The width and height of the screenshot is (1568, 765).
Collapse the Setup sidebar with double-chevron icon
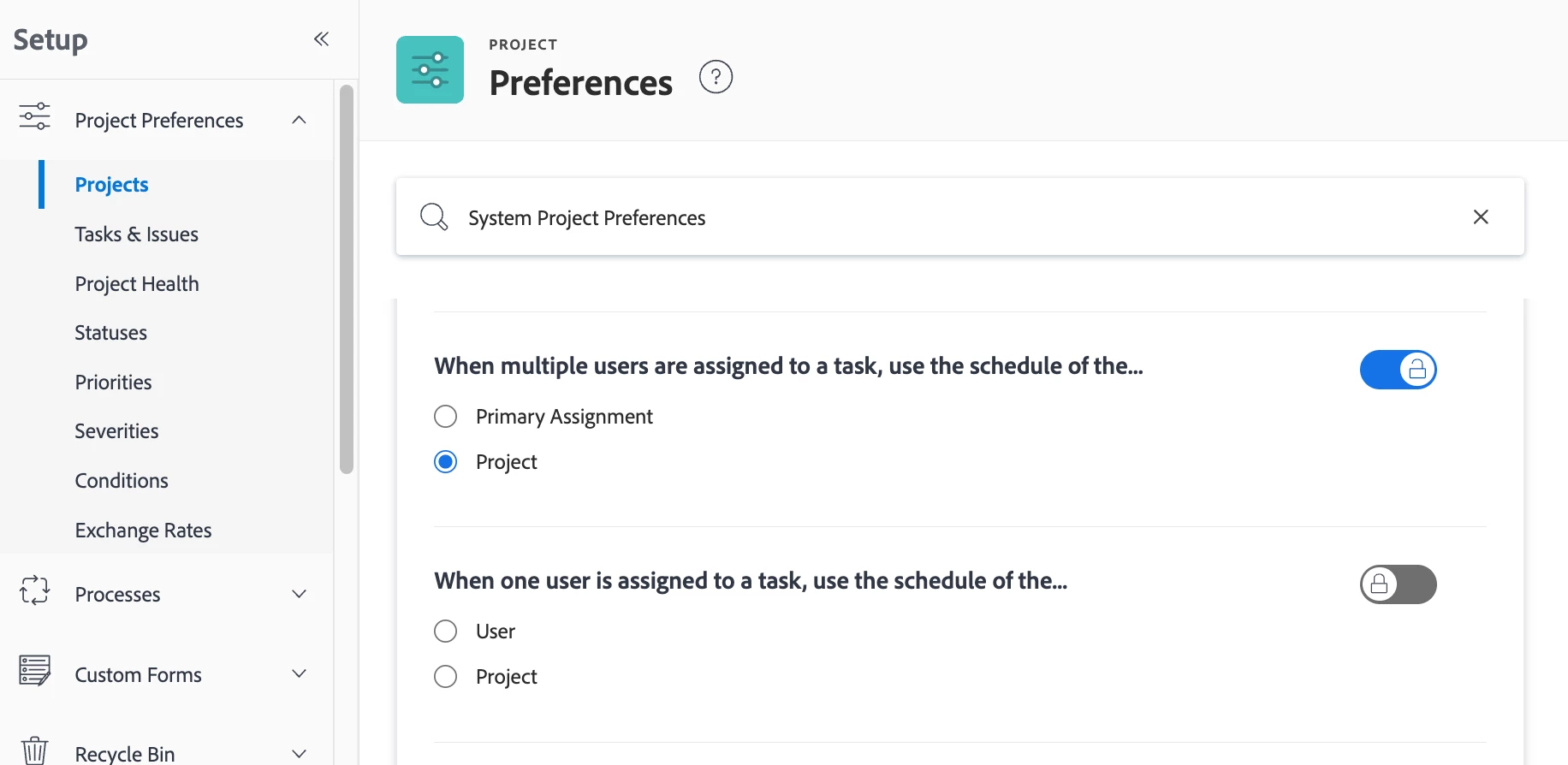321,39
